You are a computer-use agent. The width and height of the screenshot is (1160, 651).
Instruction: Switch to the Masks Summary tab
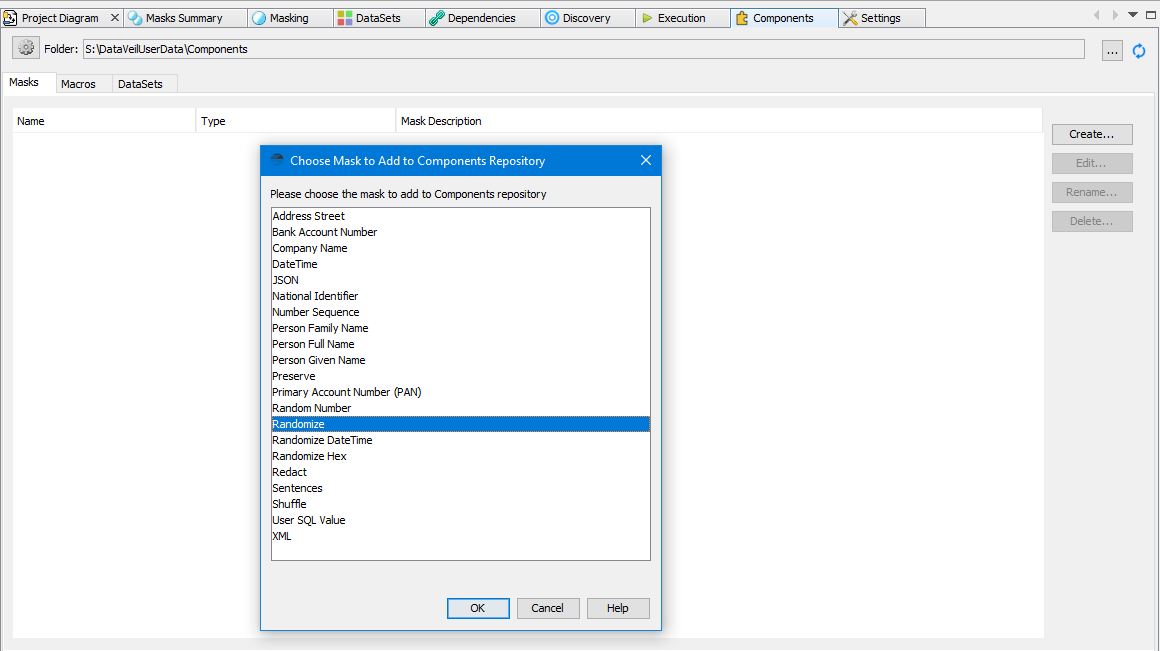pos(184,18)
